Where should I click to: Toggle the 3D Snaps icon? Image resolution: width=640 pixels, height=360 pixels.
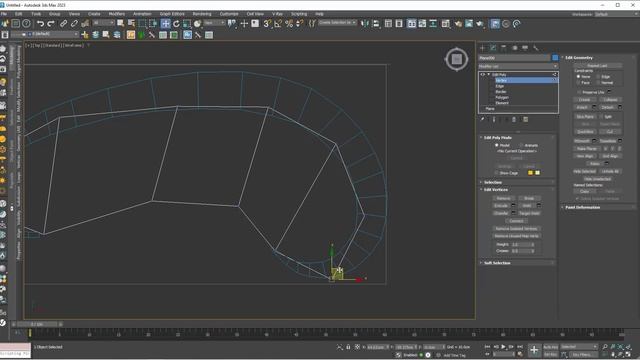[267, 24]
